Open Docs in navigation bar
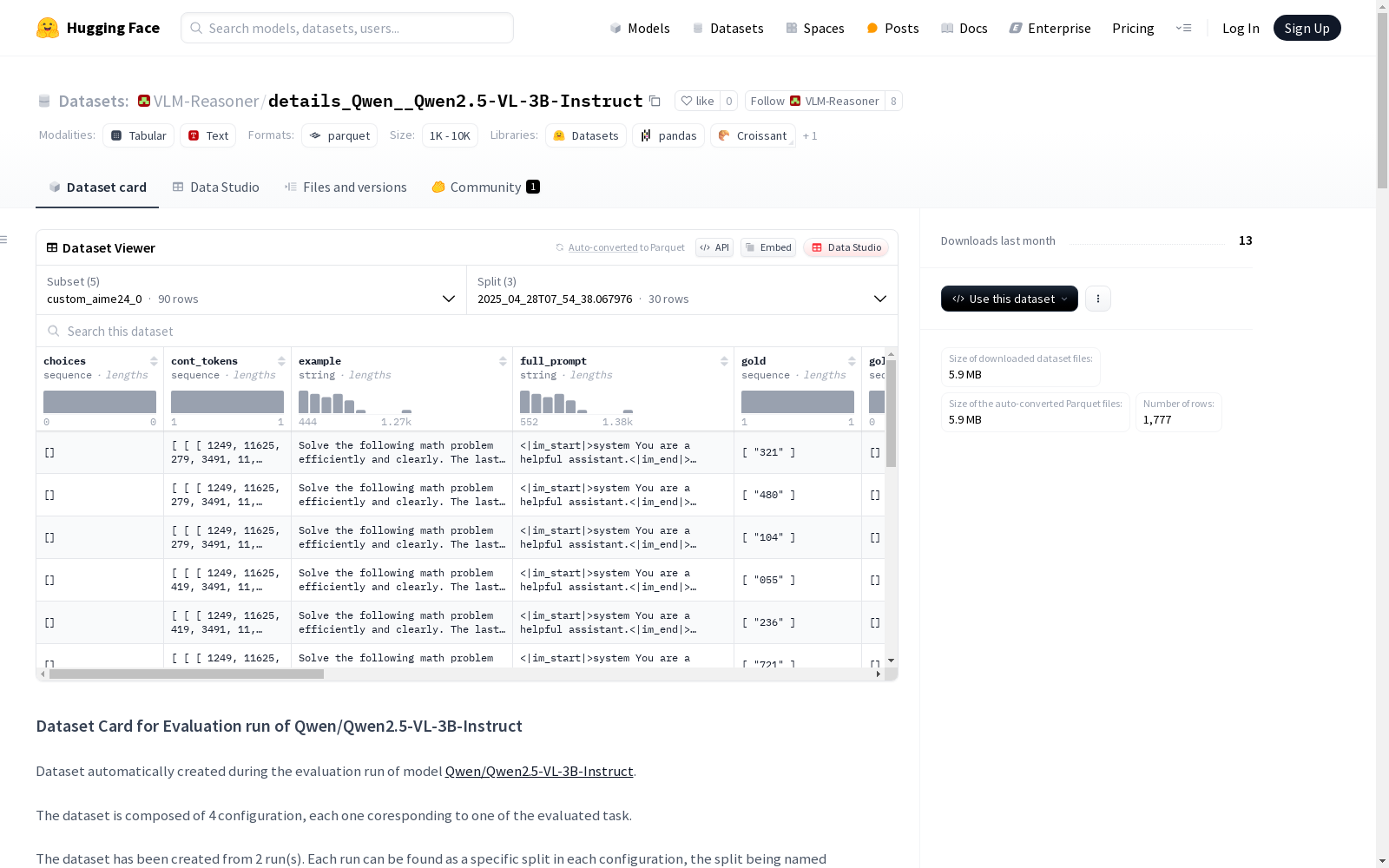Screen dimensions: 1389x868 tap(964, 28)
